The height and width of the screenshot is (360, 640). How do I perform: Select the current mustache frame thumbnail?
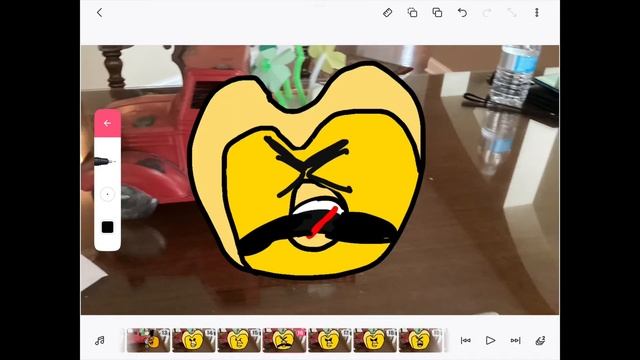(284, 340)
